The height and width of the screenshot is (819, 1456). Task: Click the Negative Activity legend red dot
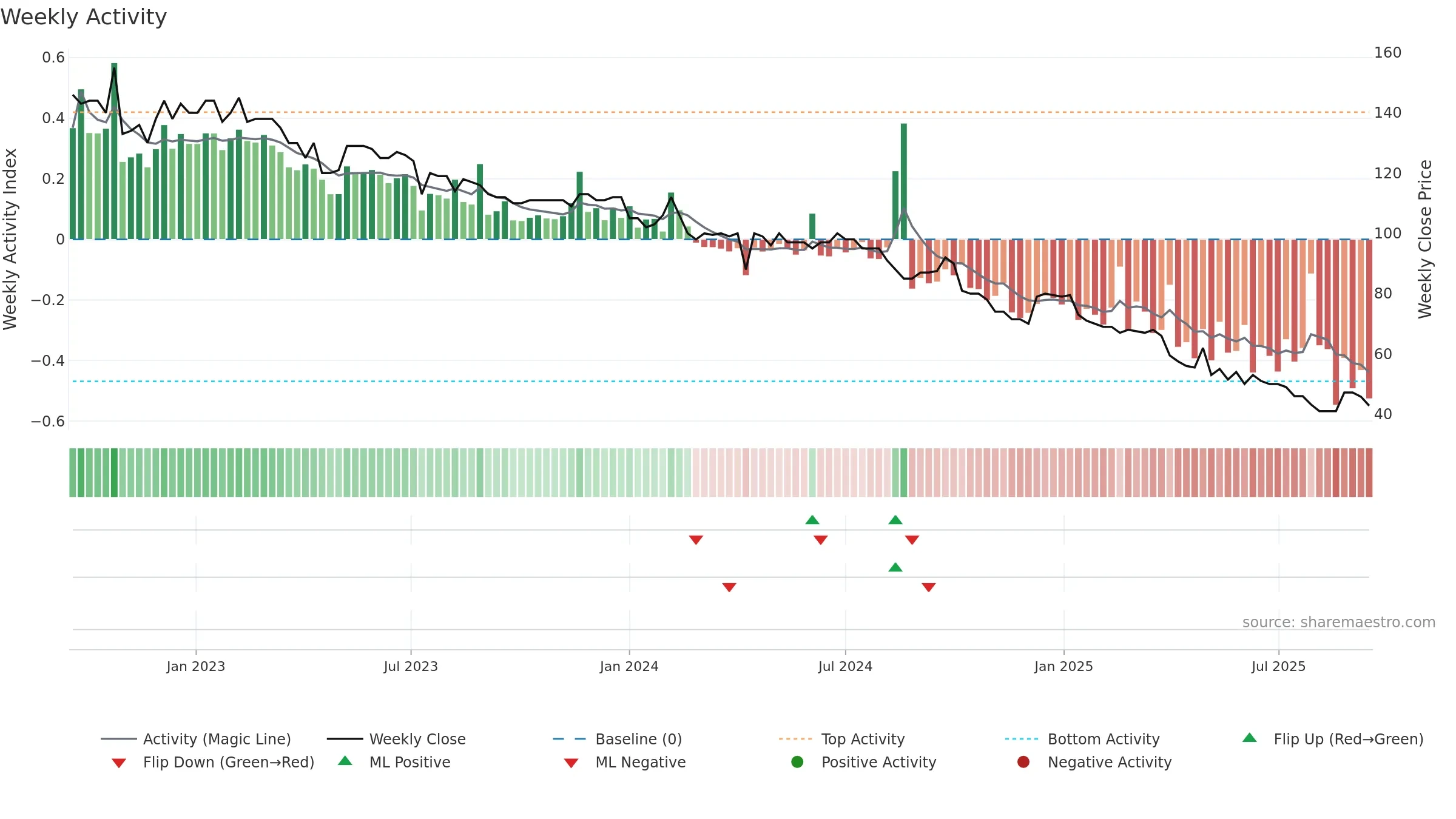coord(1023,762)
